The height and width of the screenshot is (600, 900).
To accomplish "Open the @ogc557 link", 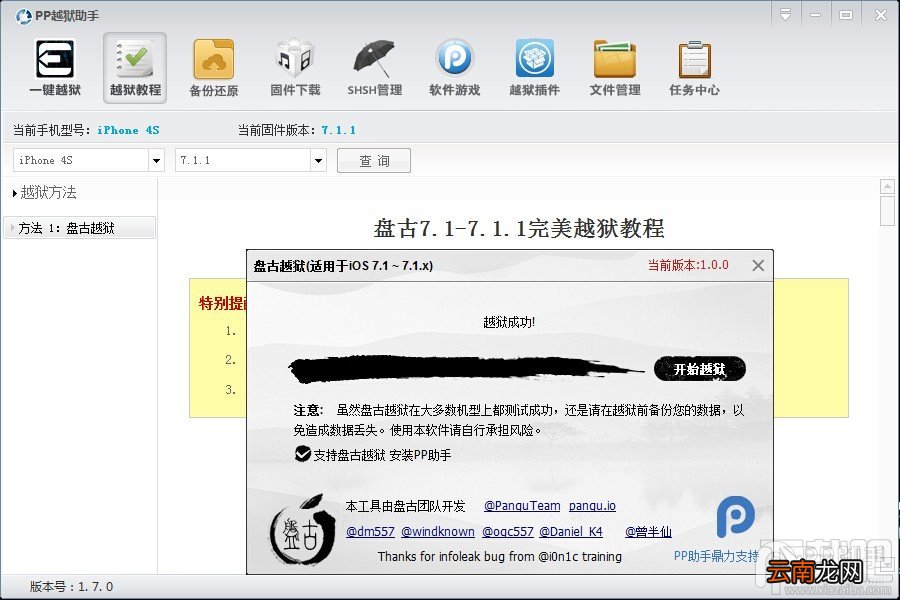I will 507,532.
